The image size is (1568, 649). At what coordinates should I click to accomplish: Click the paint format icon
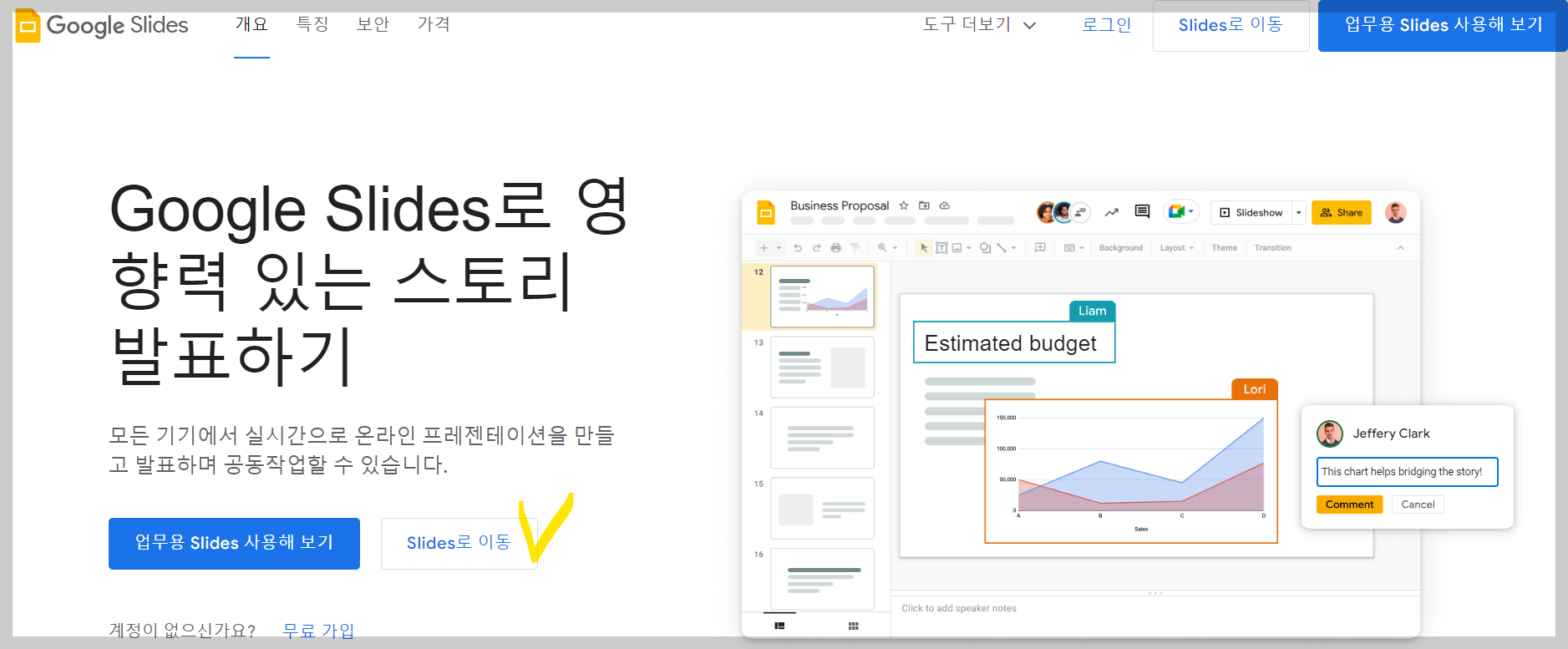(x=855, y=248)
